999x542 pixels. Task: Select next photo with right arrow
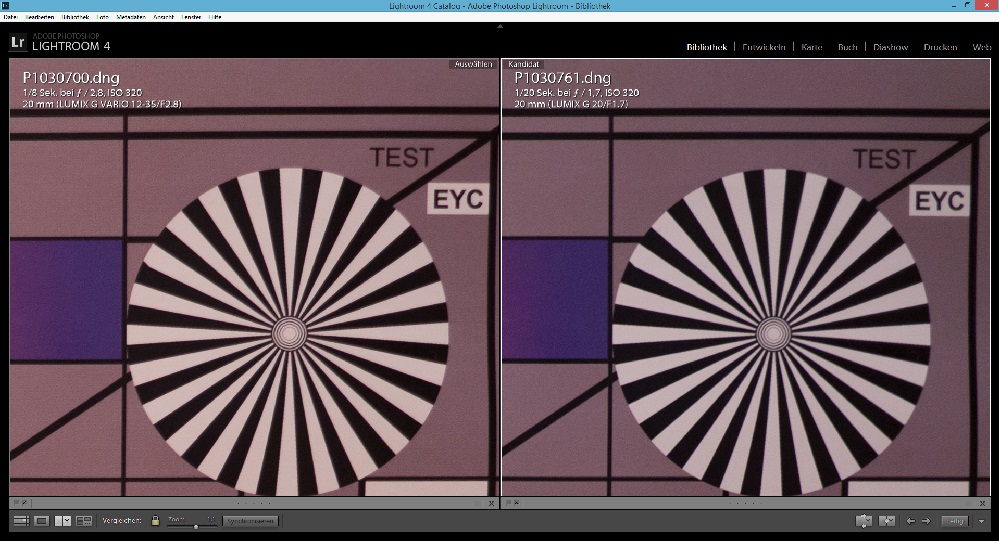point(926,521)
